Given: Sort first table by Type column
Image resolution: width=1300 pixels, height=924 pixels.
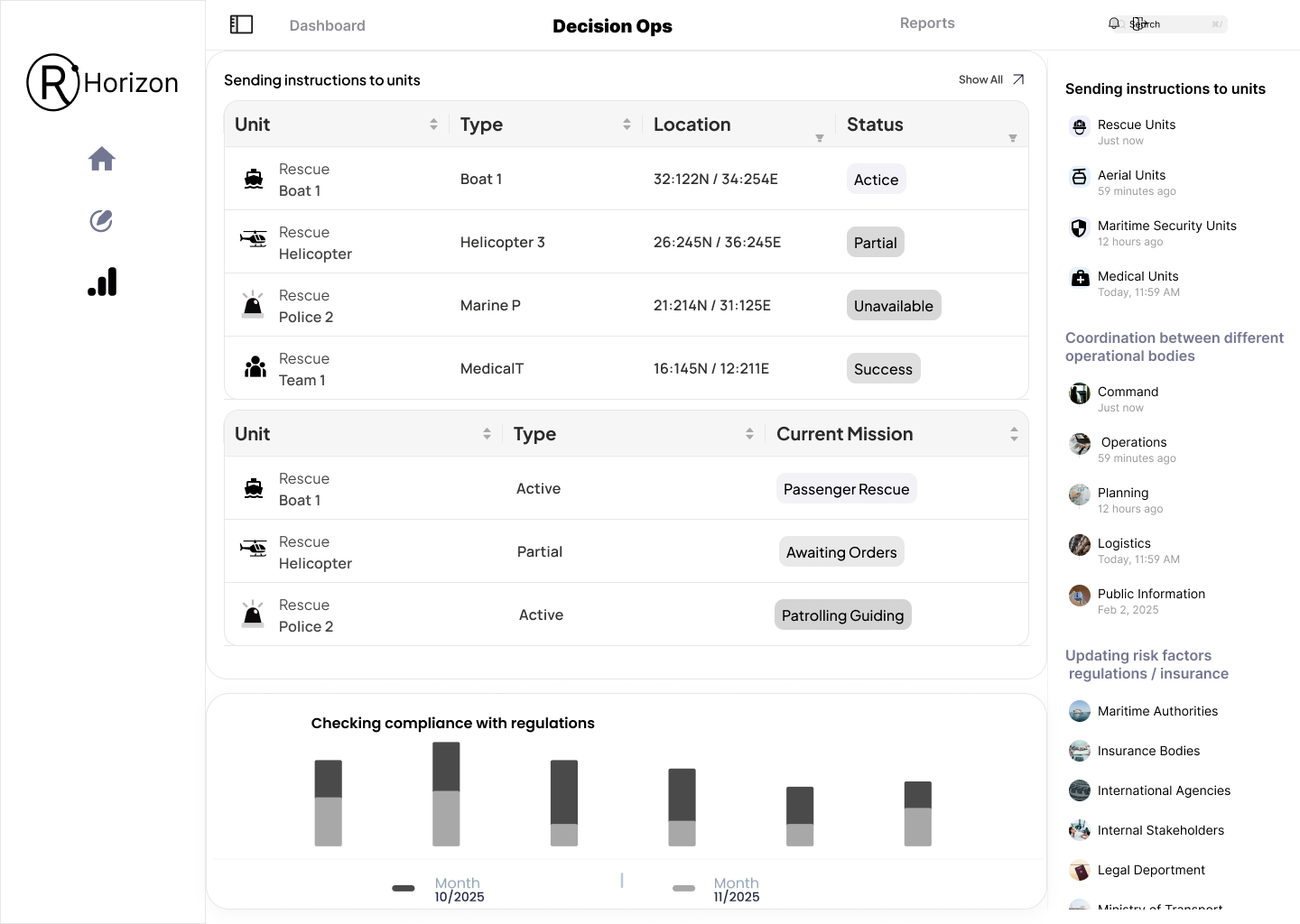Looking at the screenshot, I should pos(627,125).
